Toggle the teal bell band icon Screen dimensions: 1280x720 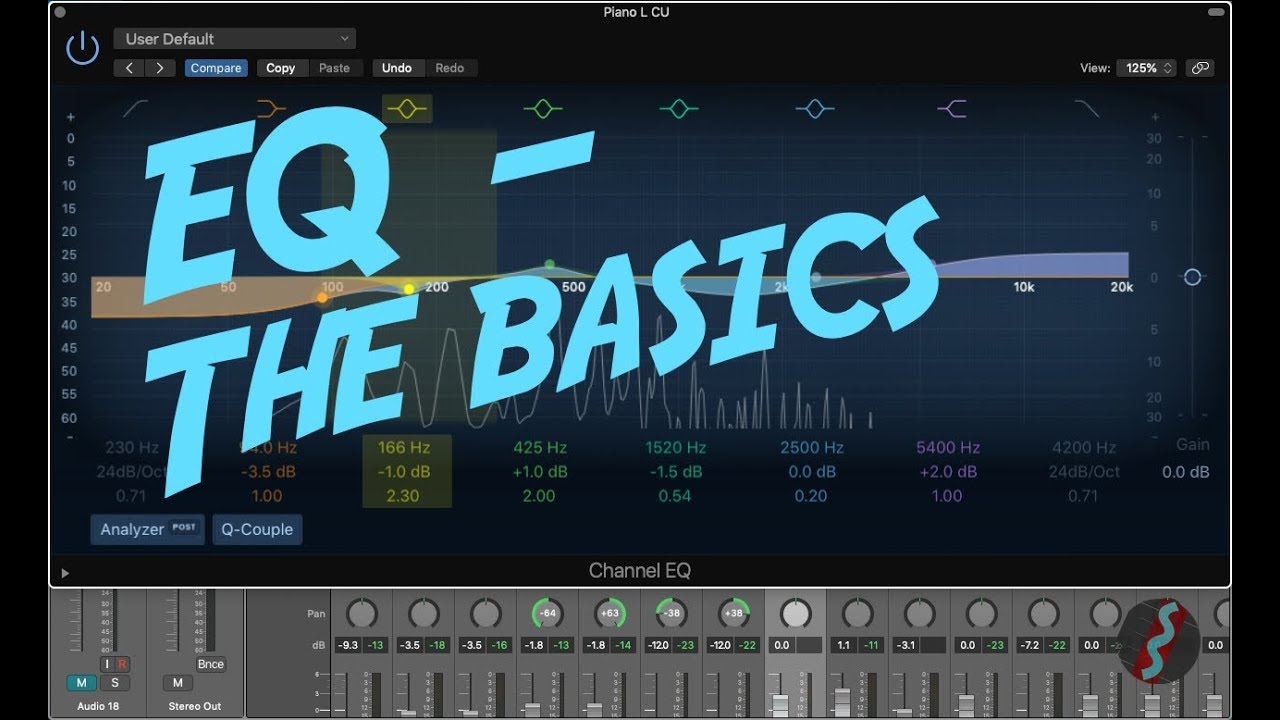tap(679, 109)
